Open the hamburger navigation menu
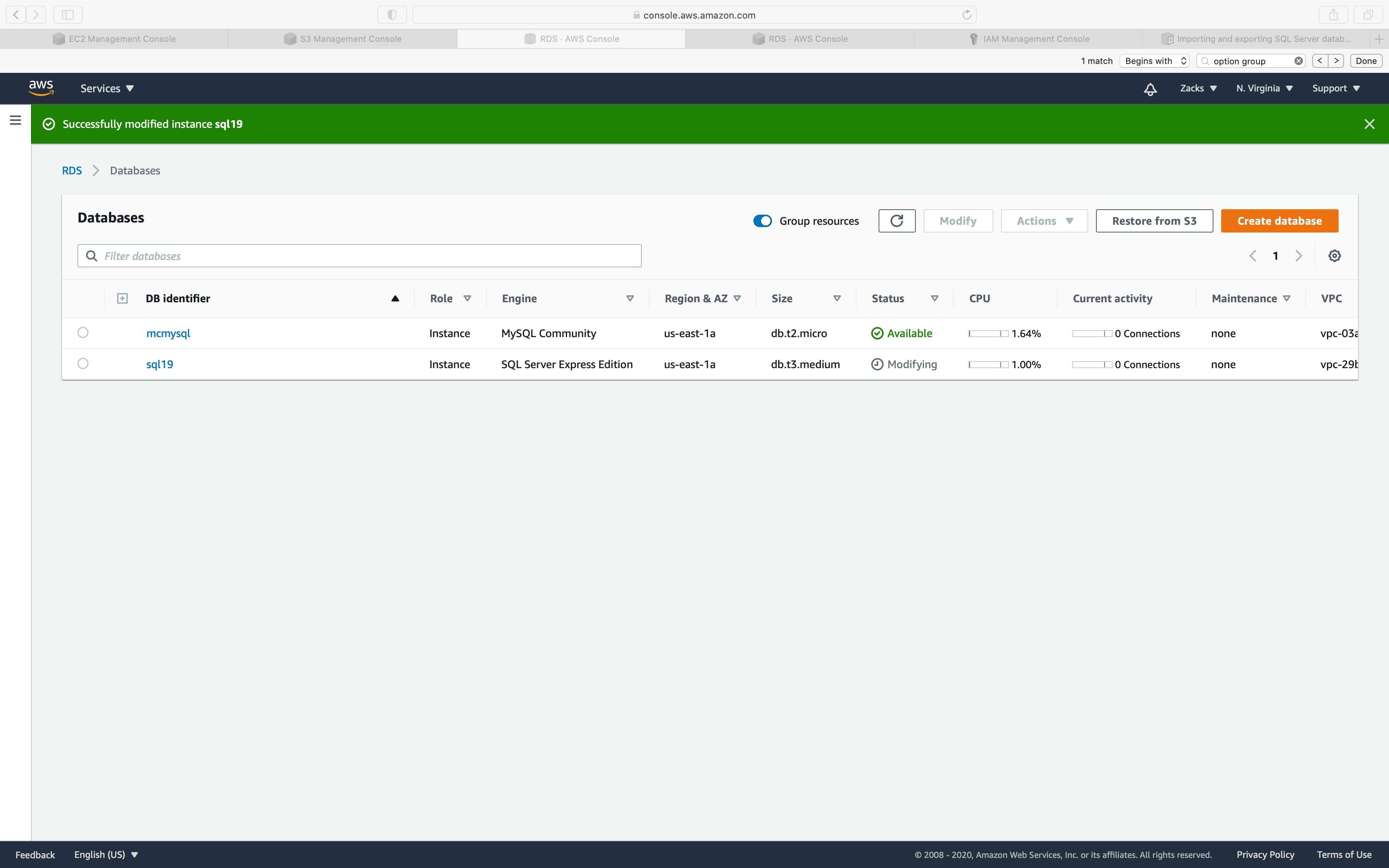The height and width of the screenshot is (868, 1389). click(16, 120)
